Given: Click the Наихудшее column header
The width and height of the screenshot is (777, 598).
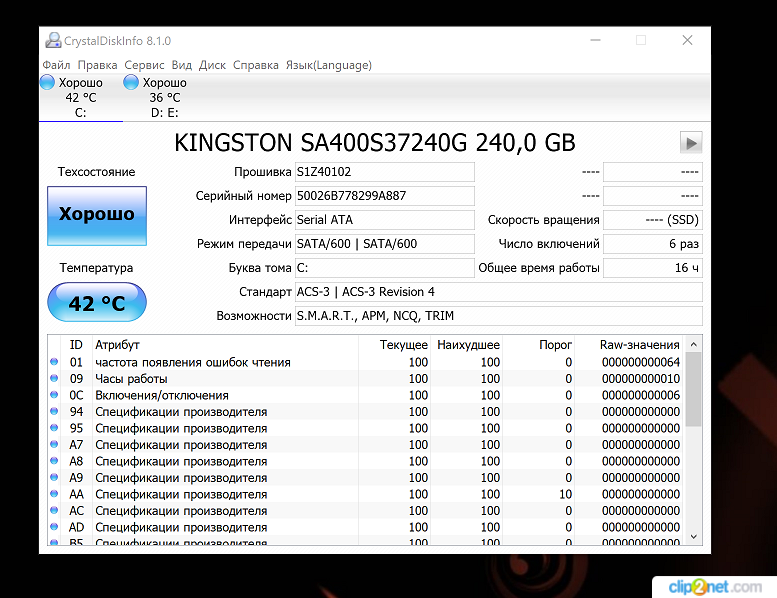Looking at the screenshot, I should click(x=467, y=344).
